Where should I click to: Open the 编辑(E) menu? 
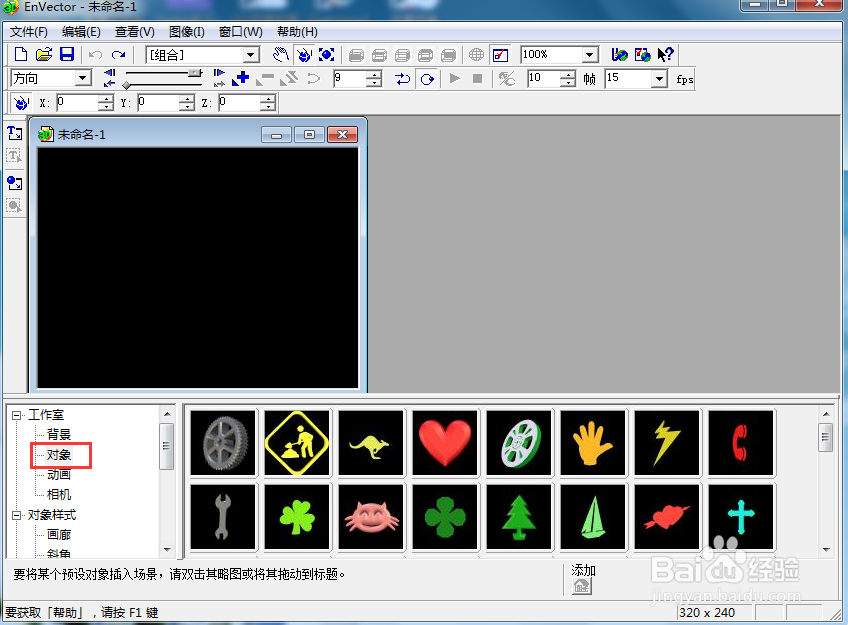point(81,32)
